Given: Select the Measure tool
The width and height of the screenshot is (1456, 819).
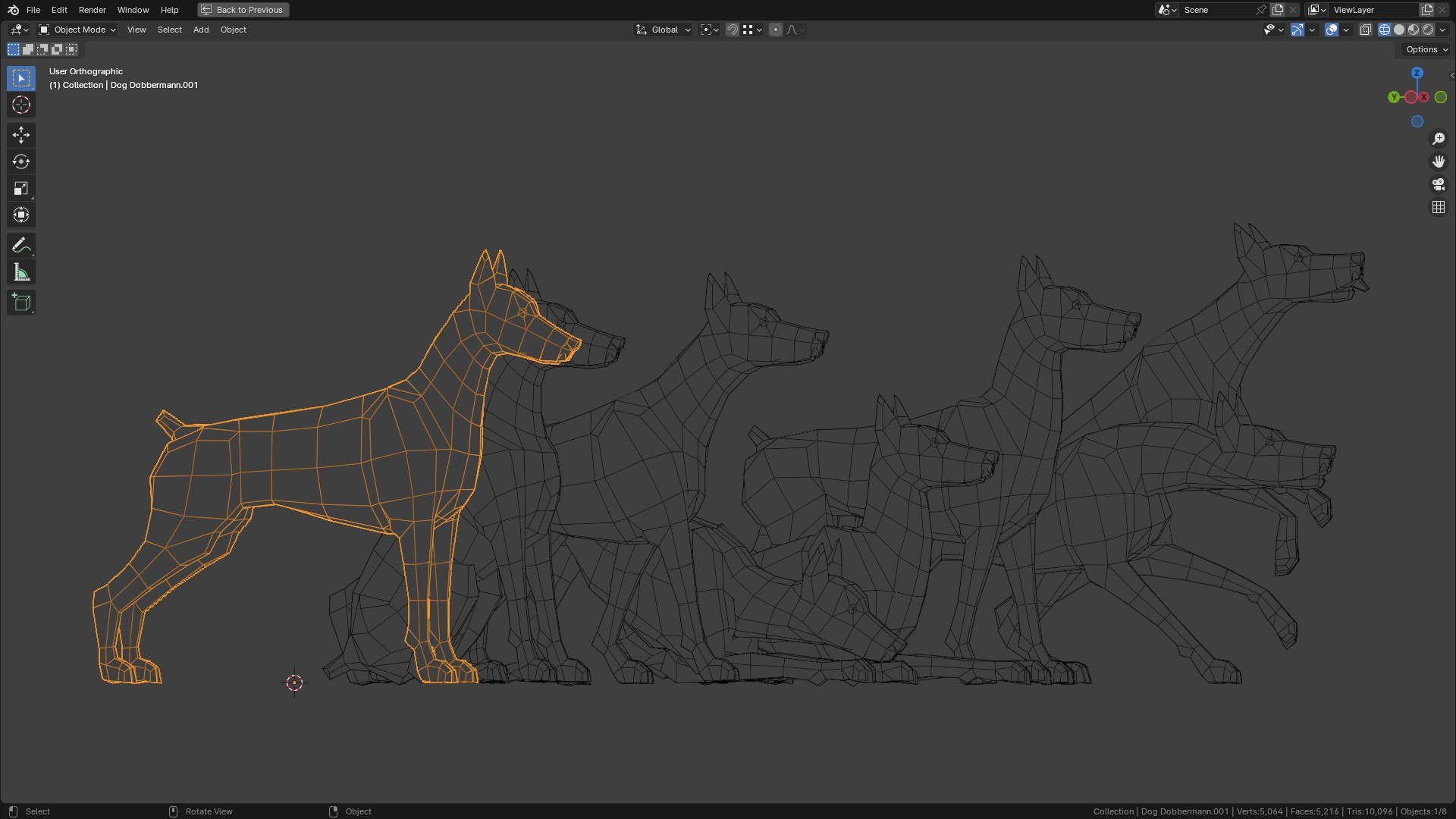Looking at the screenshot, I should tap(21, 272).
